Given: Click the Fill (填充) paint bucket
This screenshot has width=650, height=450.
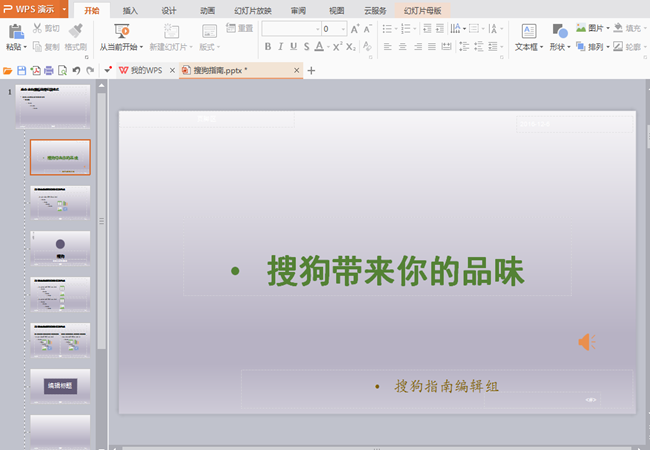Looking at the screenshot, I should [x=618, y=28].
